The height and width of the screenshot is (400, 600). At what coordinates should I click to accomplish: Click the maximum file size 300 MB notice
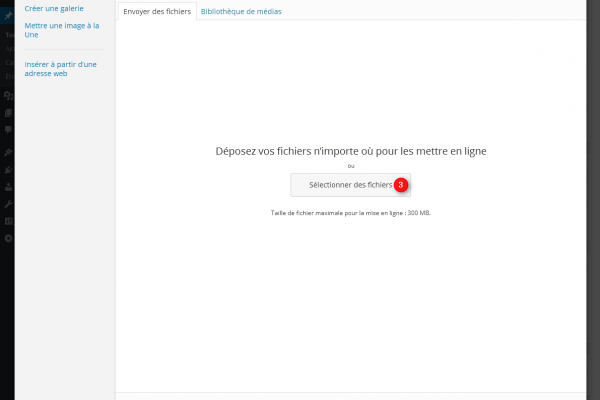tap(351, 213)
